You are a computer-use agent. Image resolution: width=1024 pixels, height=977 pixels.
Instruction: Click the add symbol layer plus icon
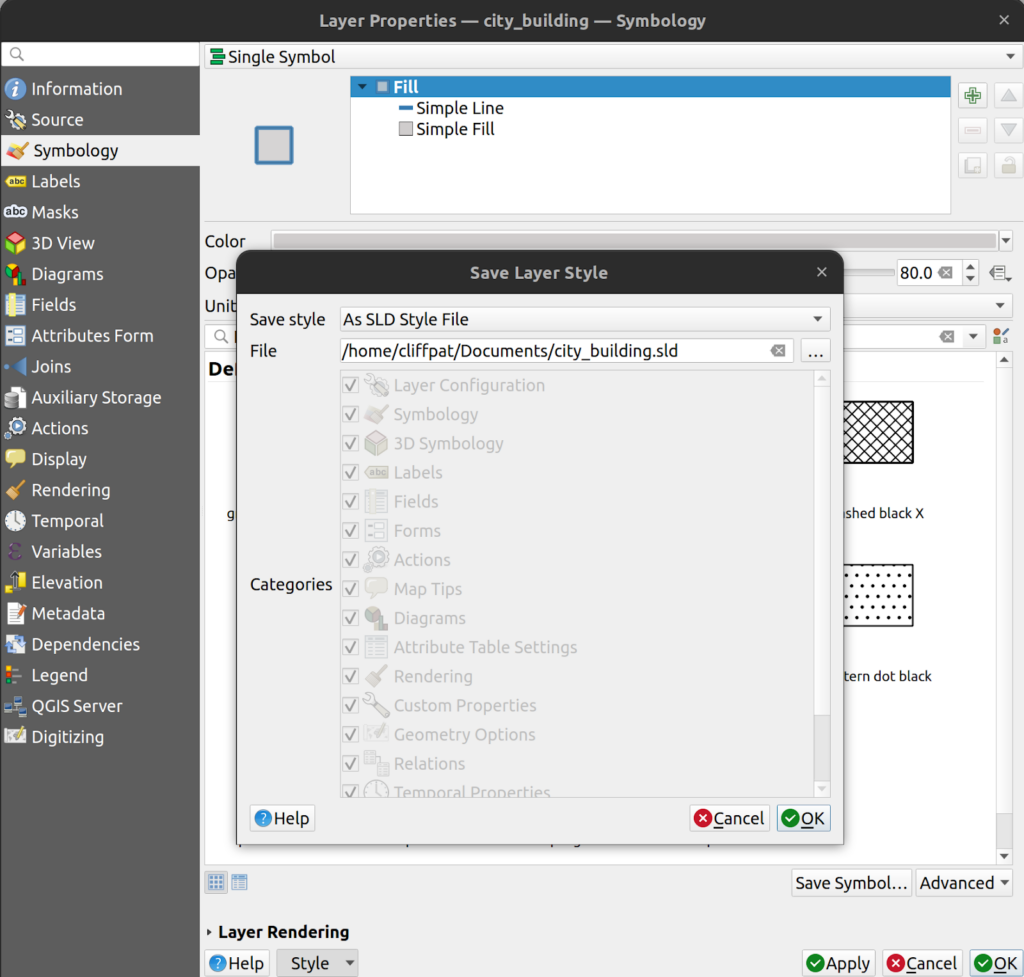tap(972, 96)
